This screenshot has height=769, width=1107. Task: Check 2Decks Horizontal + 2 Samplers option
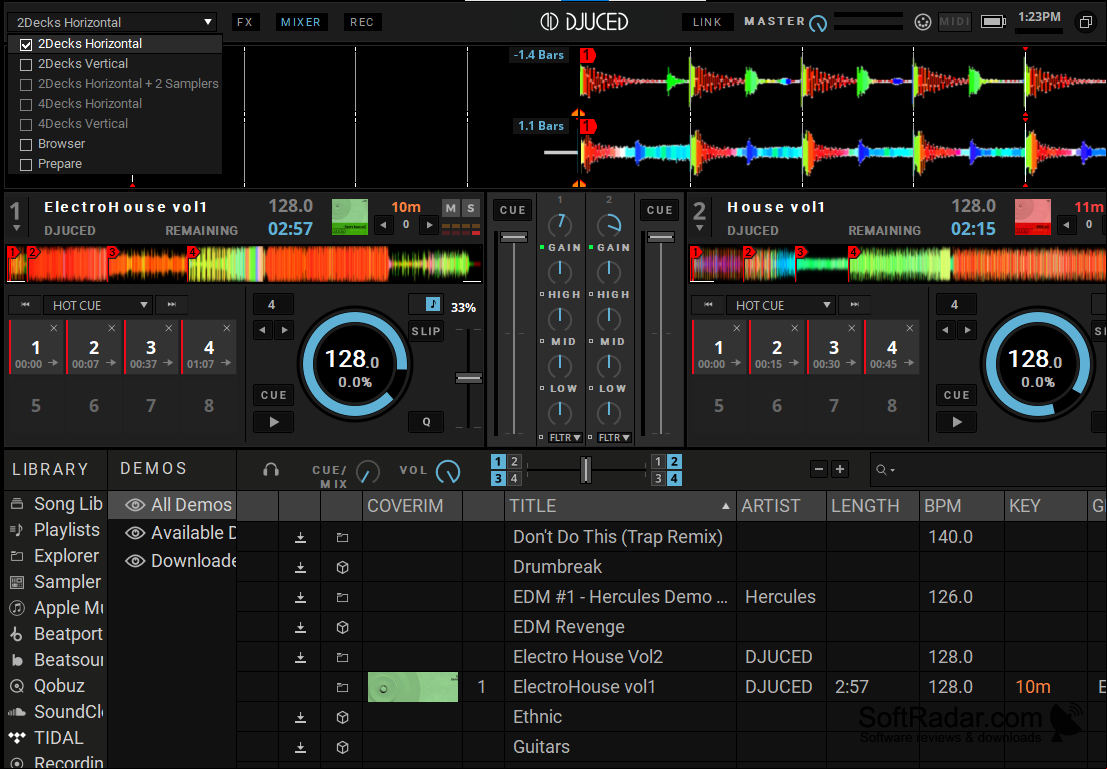click(26, 85)
